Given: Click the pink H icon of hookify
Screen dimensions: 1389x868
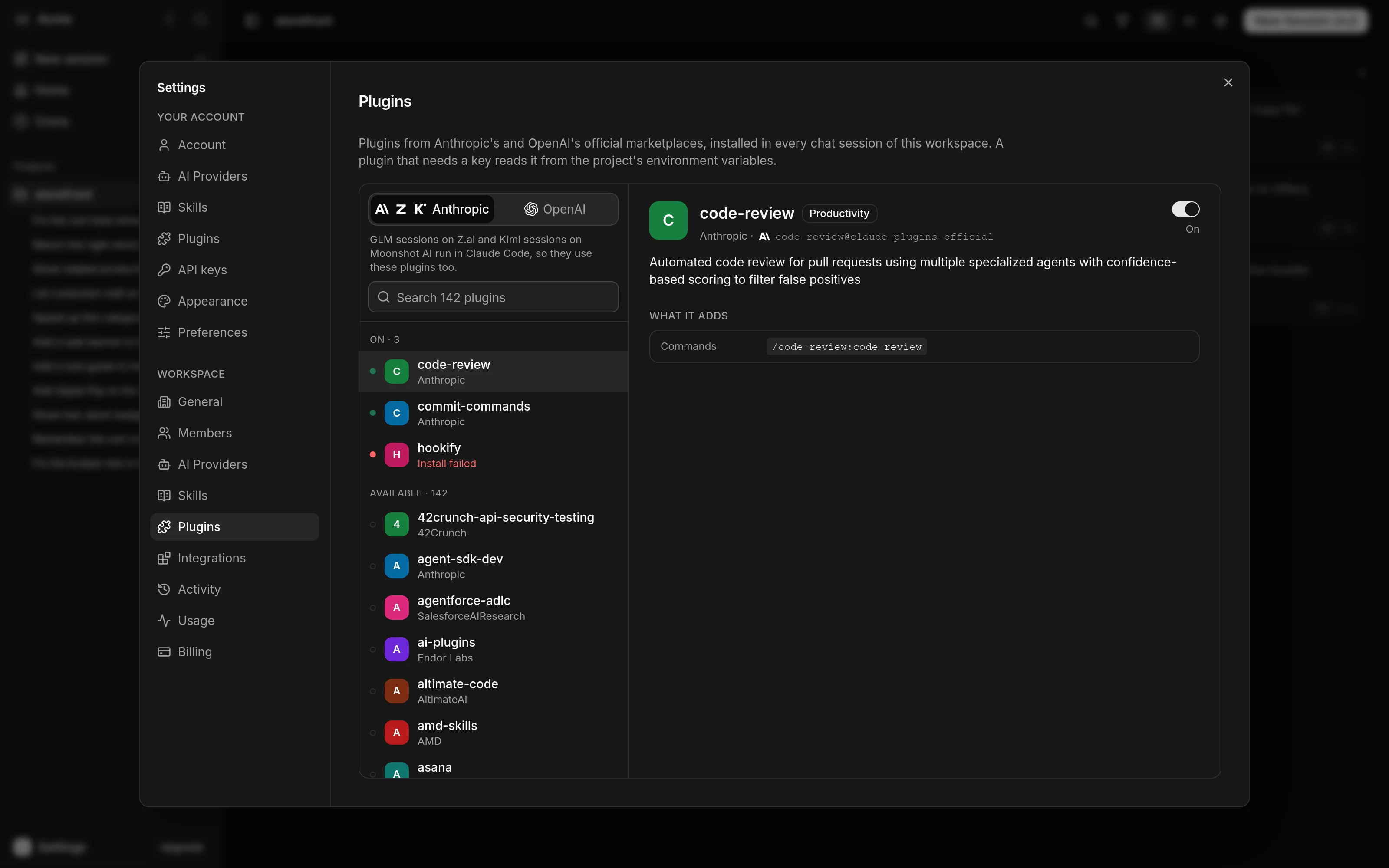Looking at the screenshot, I should [x=396, y=455].
